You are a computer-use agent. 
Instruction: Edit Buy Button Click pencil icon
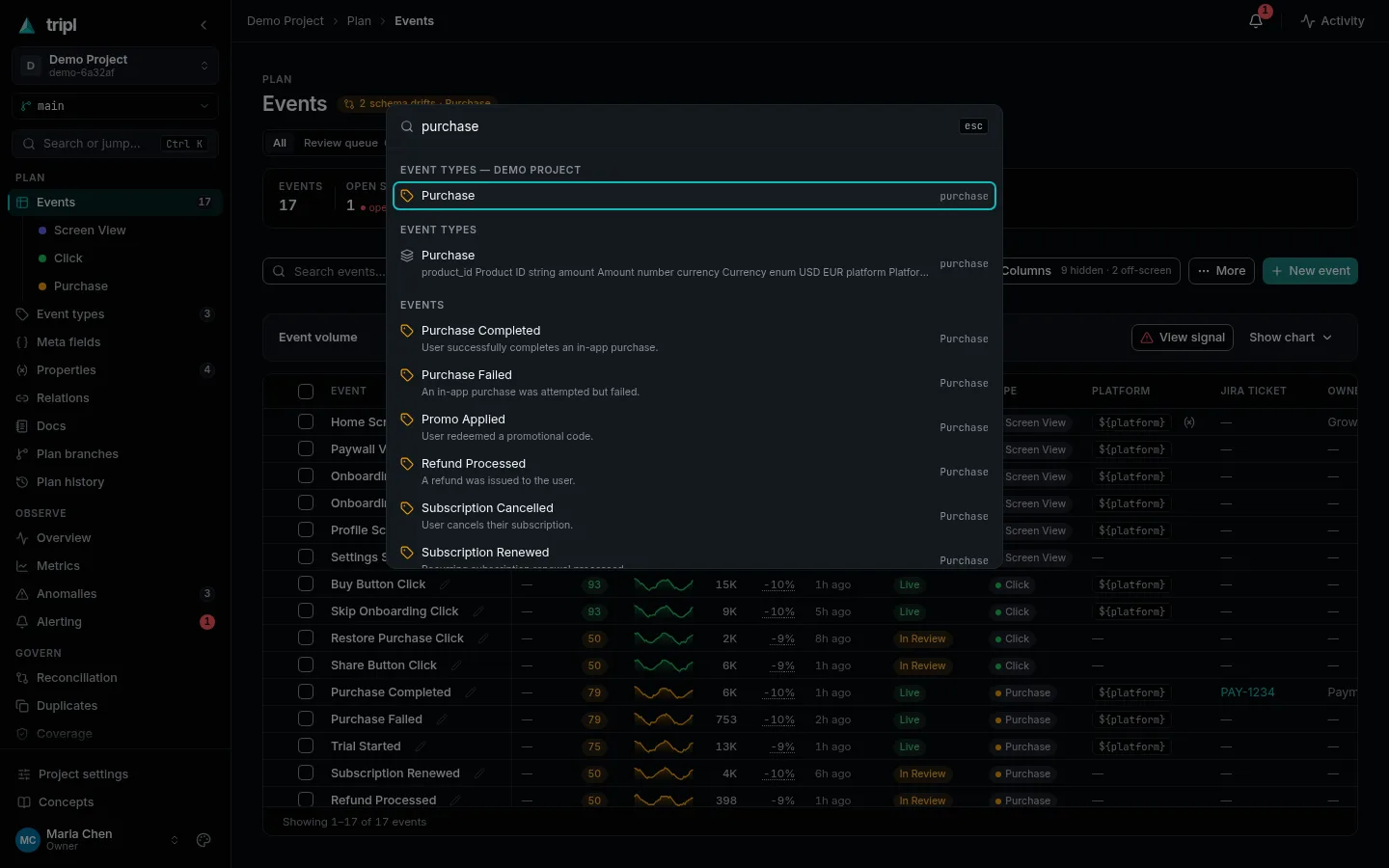(x=445, y=584)
